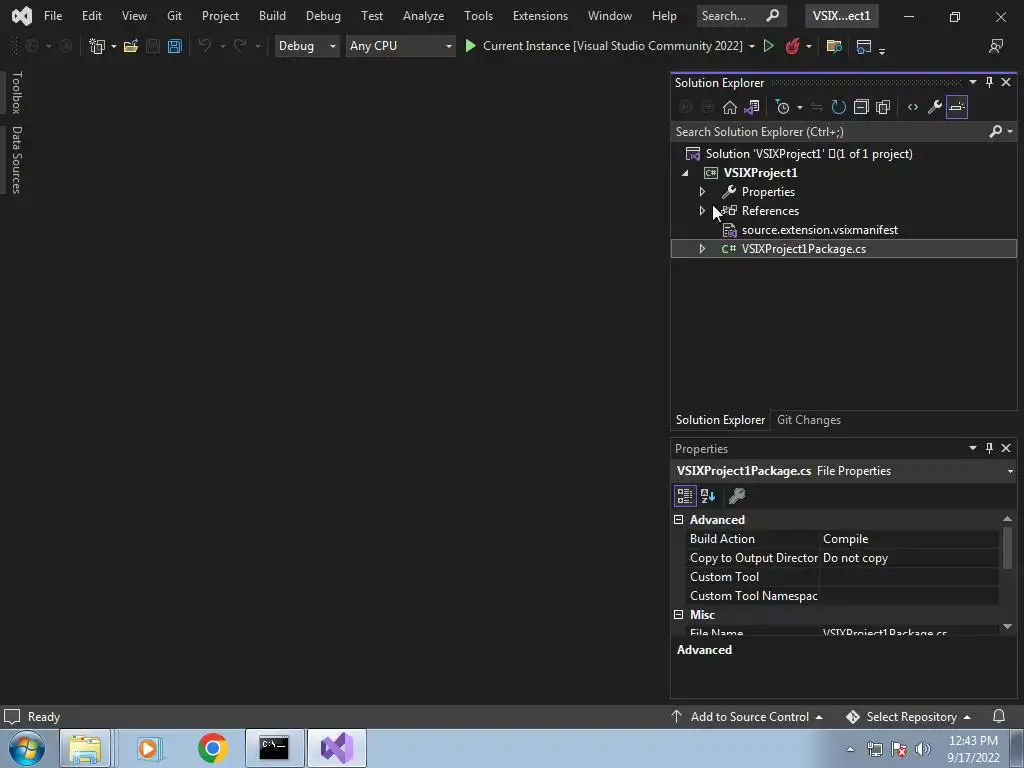The image size is (1024, 768).
Task: Click the Visual Studio logo in title bar
Action: click(x=22, y=16)
